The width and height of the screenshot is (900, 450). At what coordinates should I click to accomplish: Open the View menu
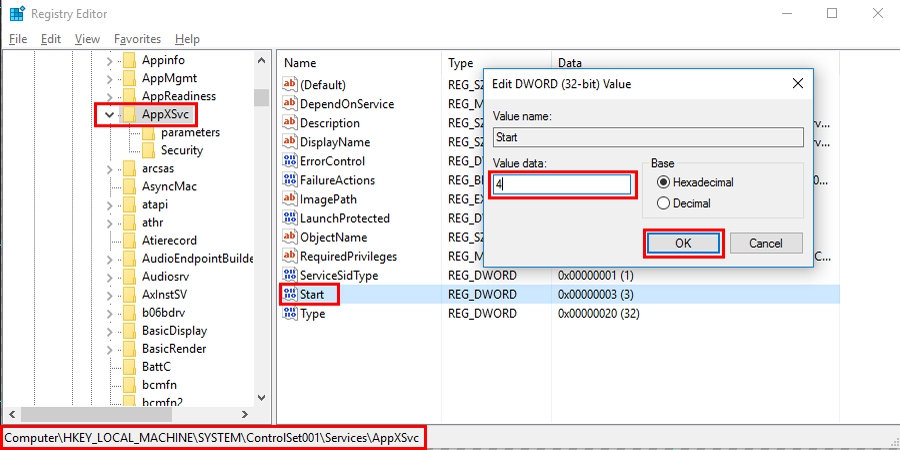87,39
